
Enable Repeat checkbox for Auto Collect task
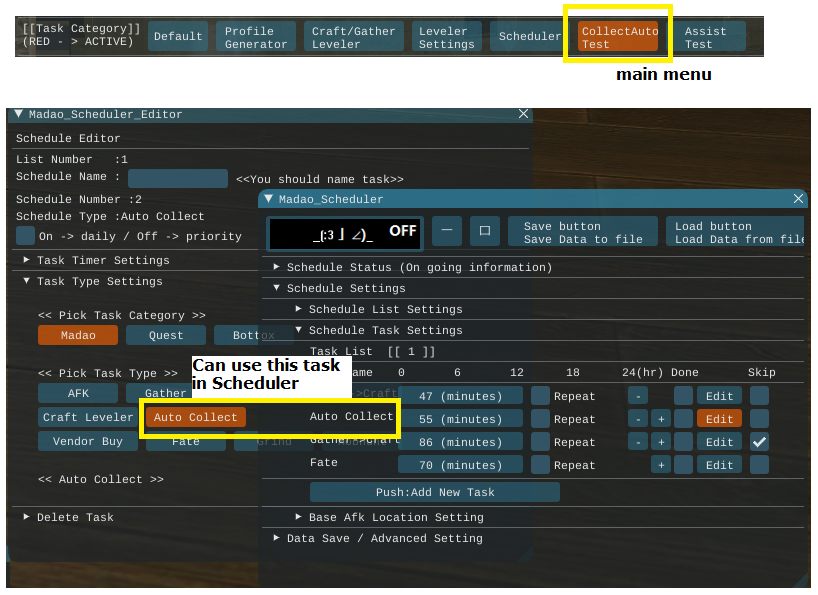point(540,419)
